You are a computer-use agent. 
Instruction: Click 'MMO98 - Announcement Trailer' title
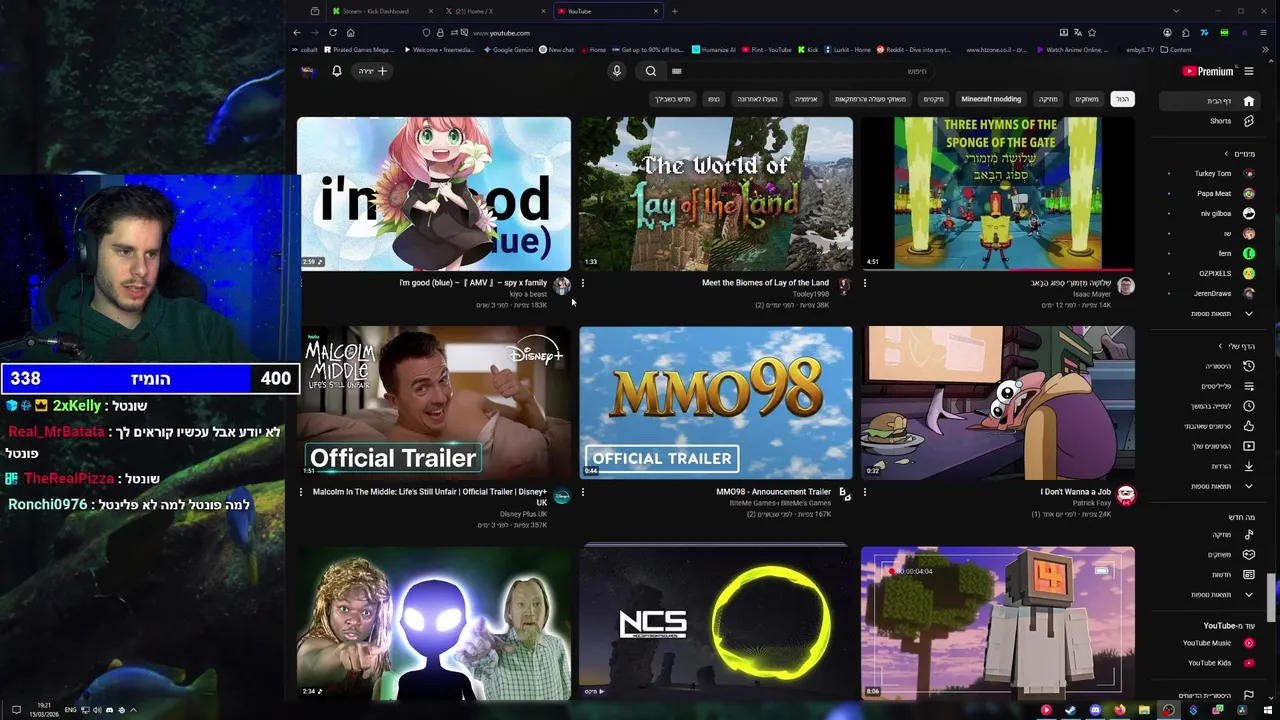pos(773,492)
